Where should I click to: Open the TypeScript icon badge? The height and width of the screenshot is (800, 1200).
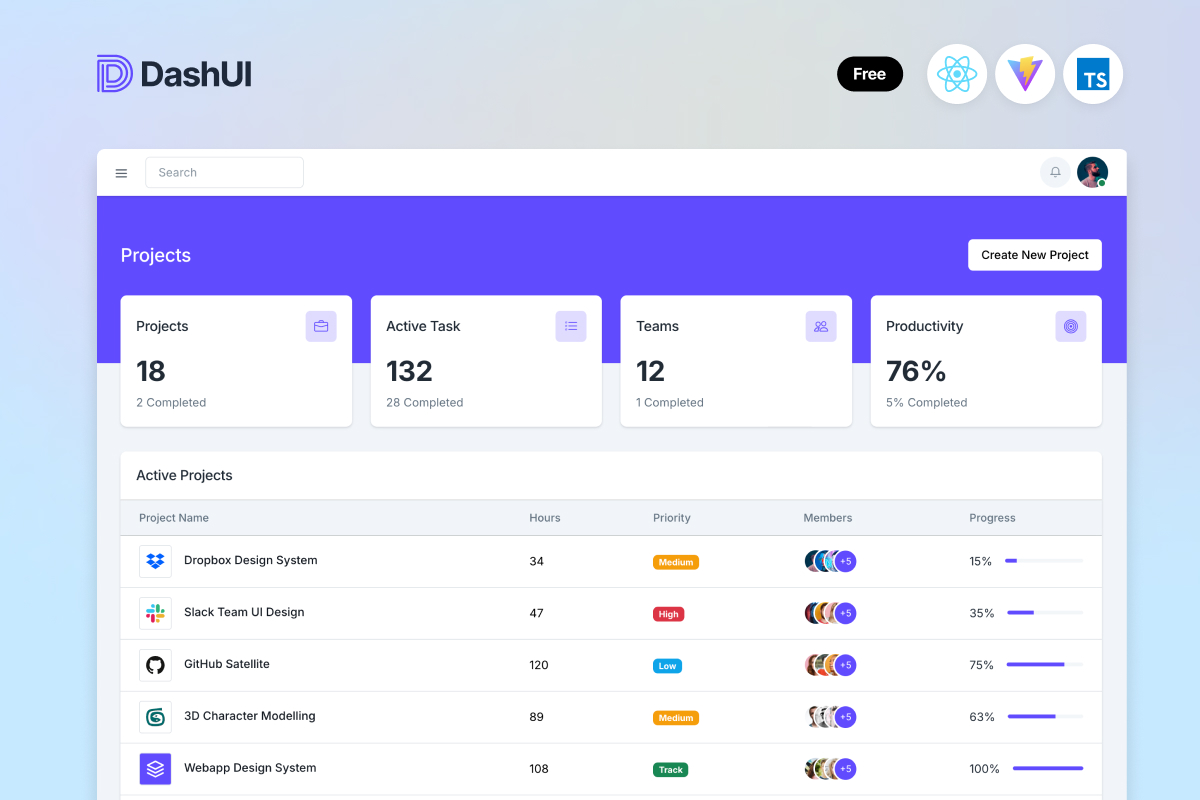point(1093,74)
